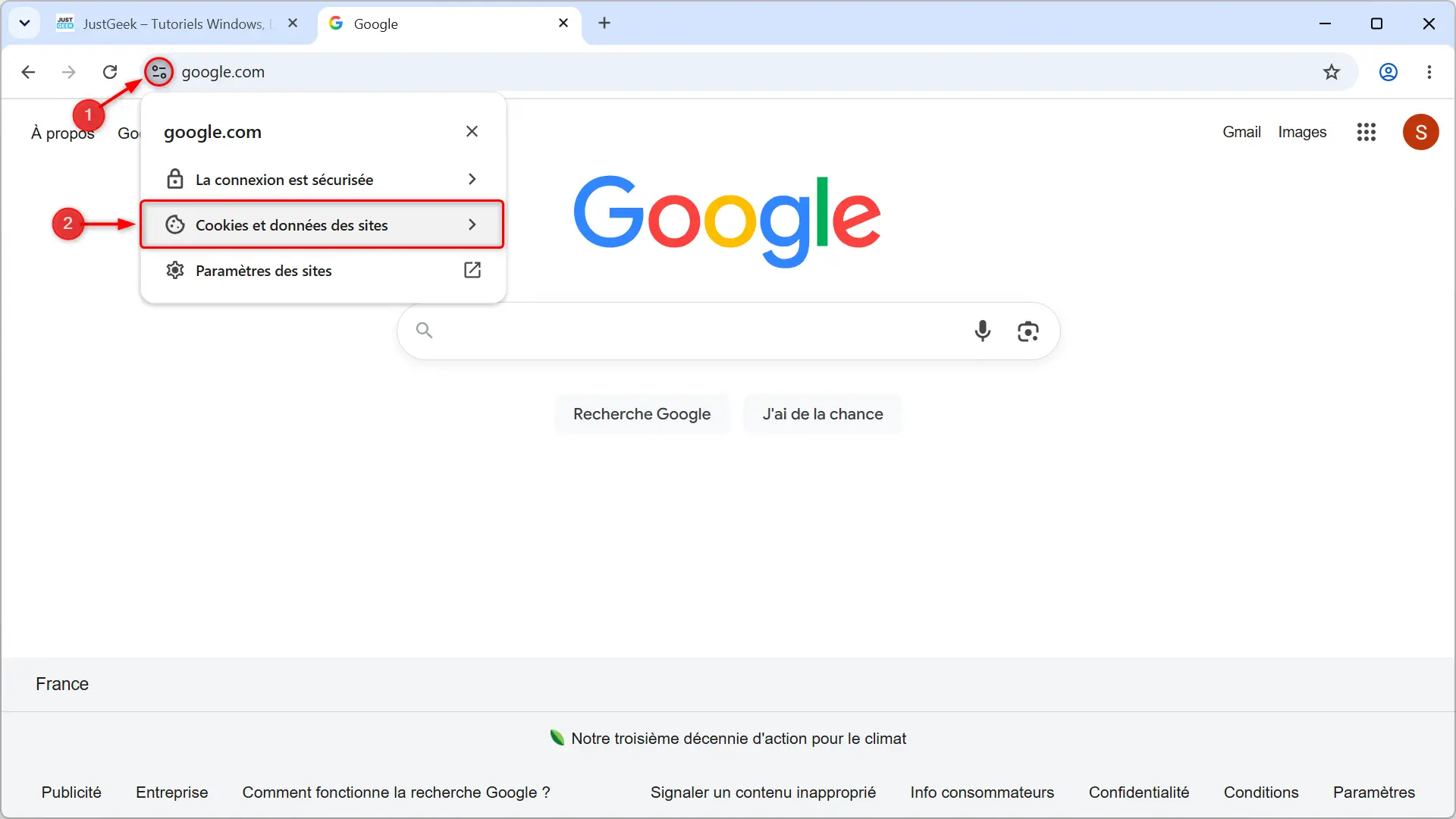Open the Google account avatar S

tap(1421, 132)
